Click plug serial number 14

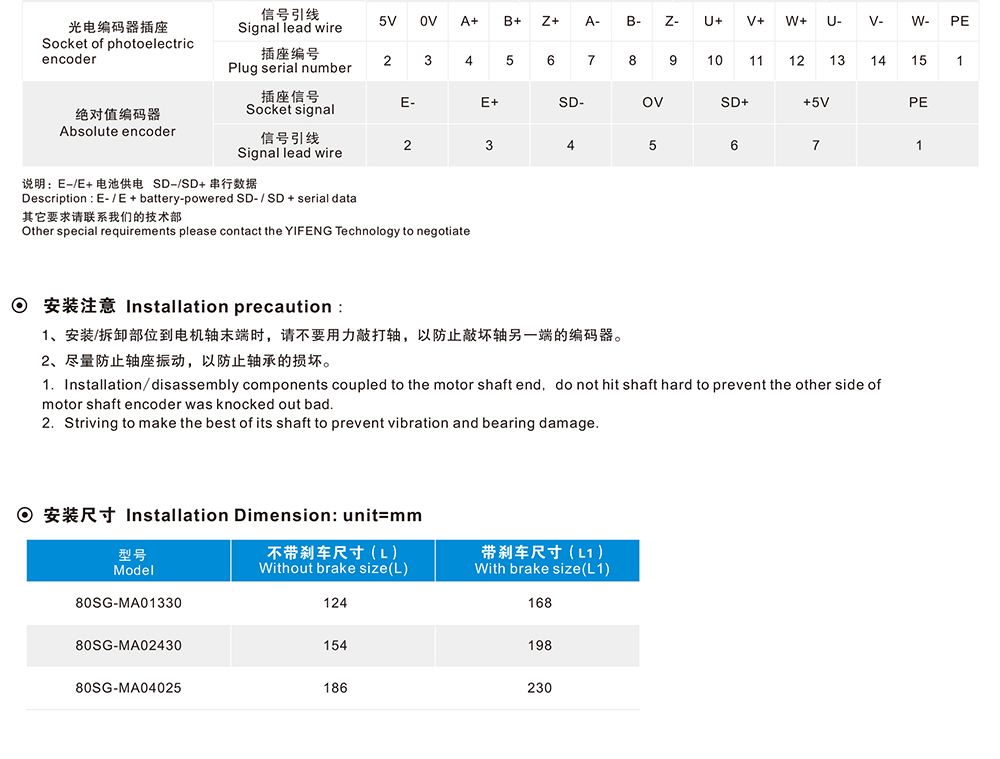pos(878,61)
